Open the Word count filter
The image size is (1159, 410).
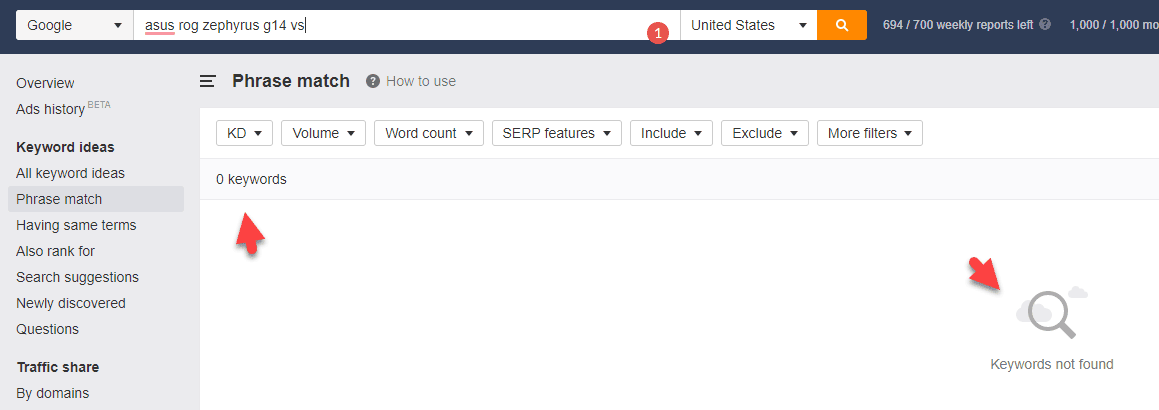pyautogui.click(x=429, y=134)
